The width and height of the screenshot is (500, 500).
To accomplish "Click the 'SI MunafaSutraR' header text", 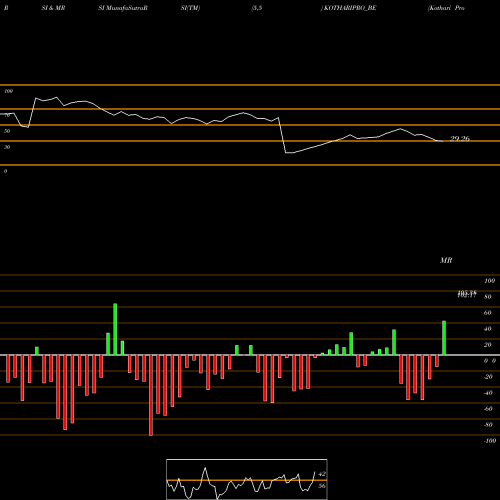I will click(123, 8).
